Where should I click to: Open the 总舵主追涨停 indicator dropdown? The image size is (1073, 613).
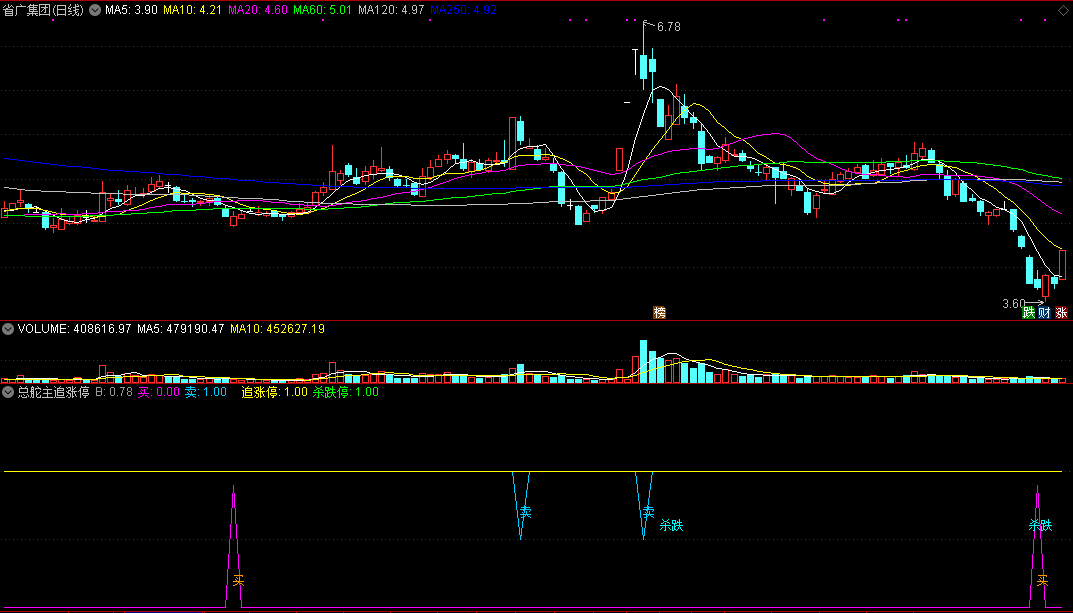(x=8, y=393)
